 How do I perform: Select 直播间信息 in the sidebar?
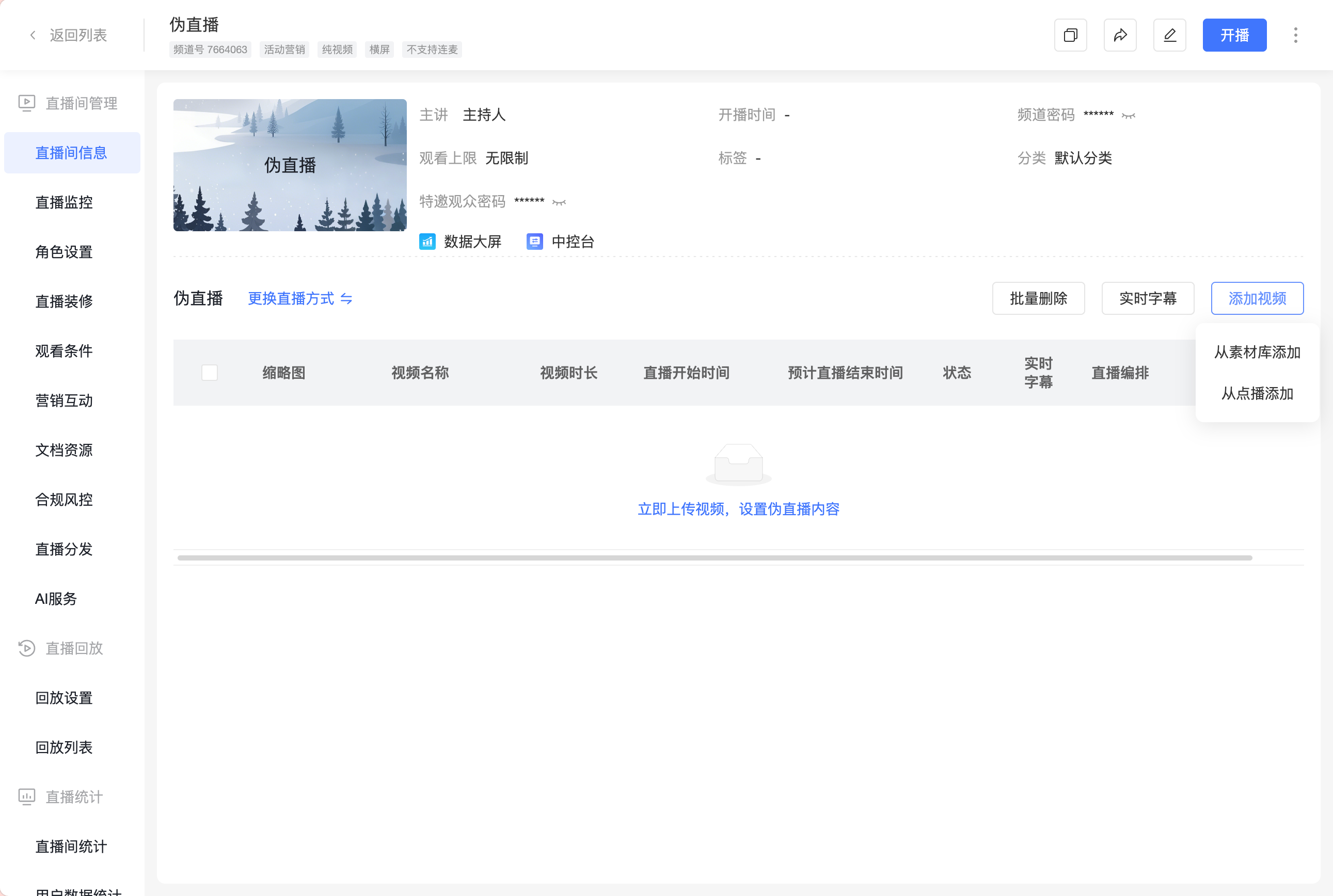72,153
